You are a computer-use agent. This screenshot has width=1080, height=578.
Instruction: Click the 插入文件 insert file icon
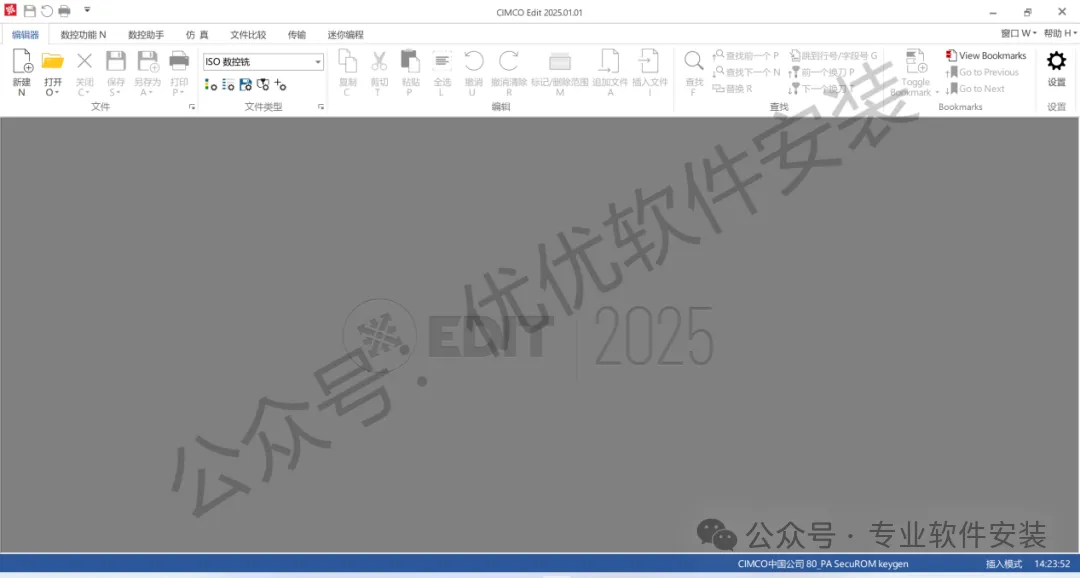pos(649,61)
